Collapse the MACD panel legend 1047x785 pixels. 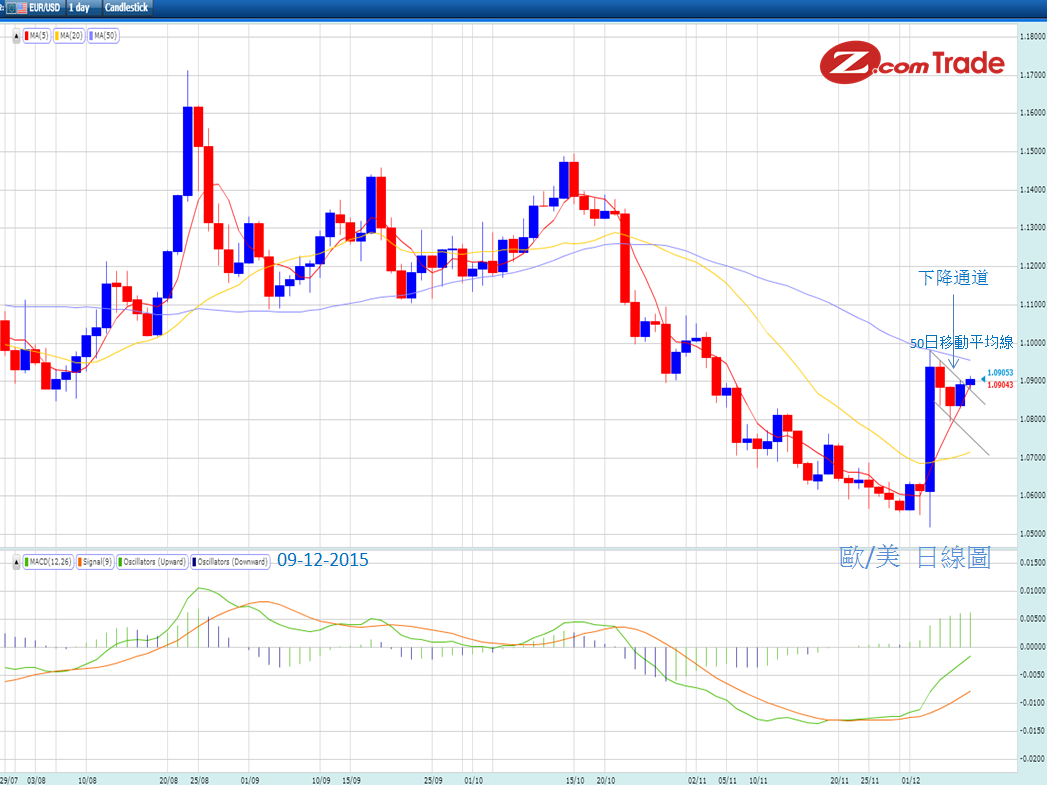[x=16, y=561]
